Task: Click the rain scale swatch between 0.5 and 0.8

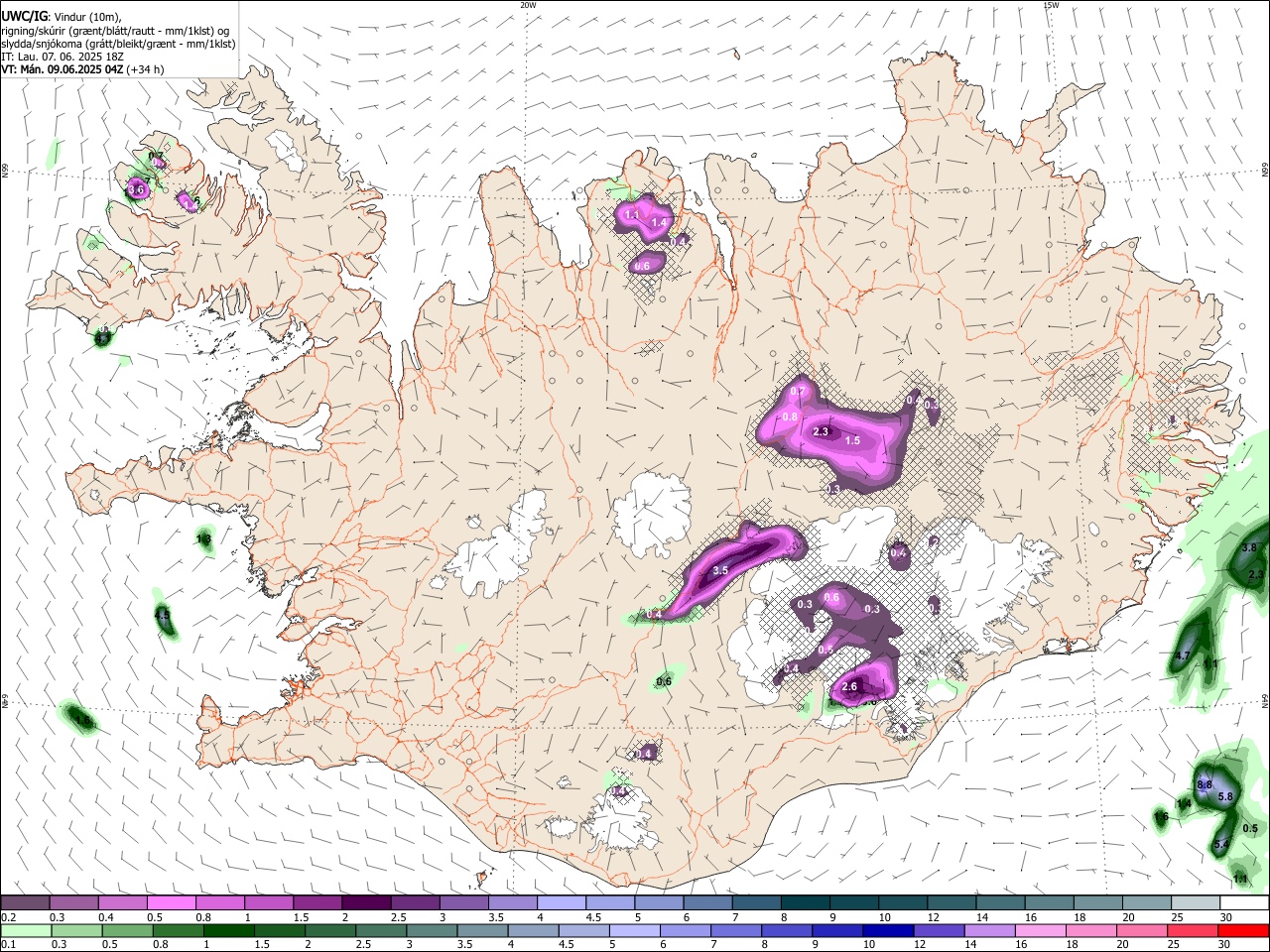Action: [127, 930]
